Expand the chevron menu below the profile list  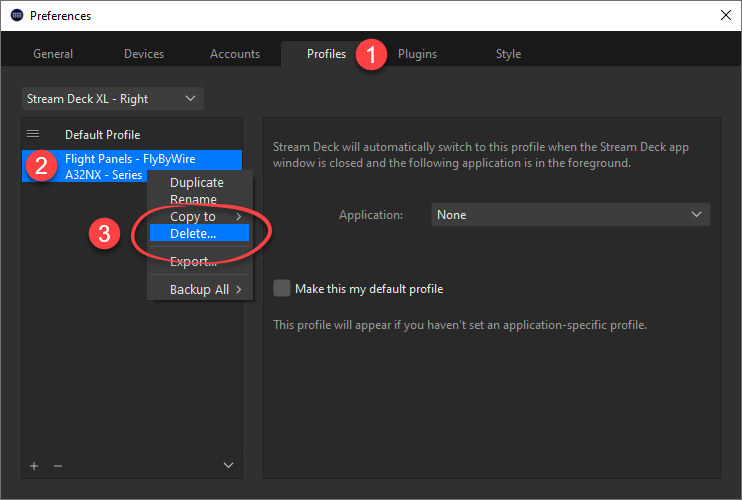[228, 465]
